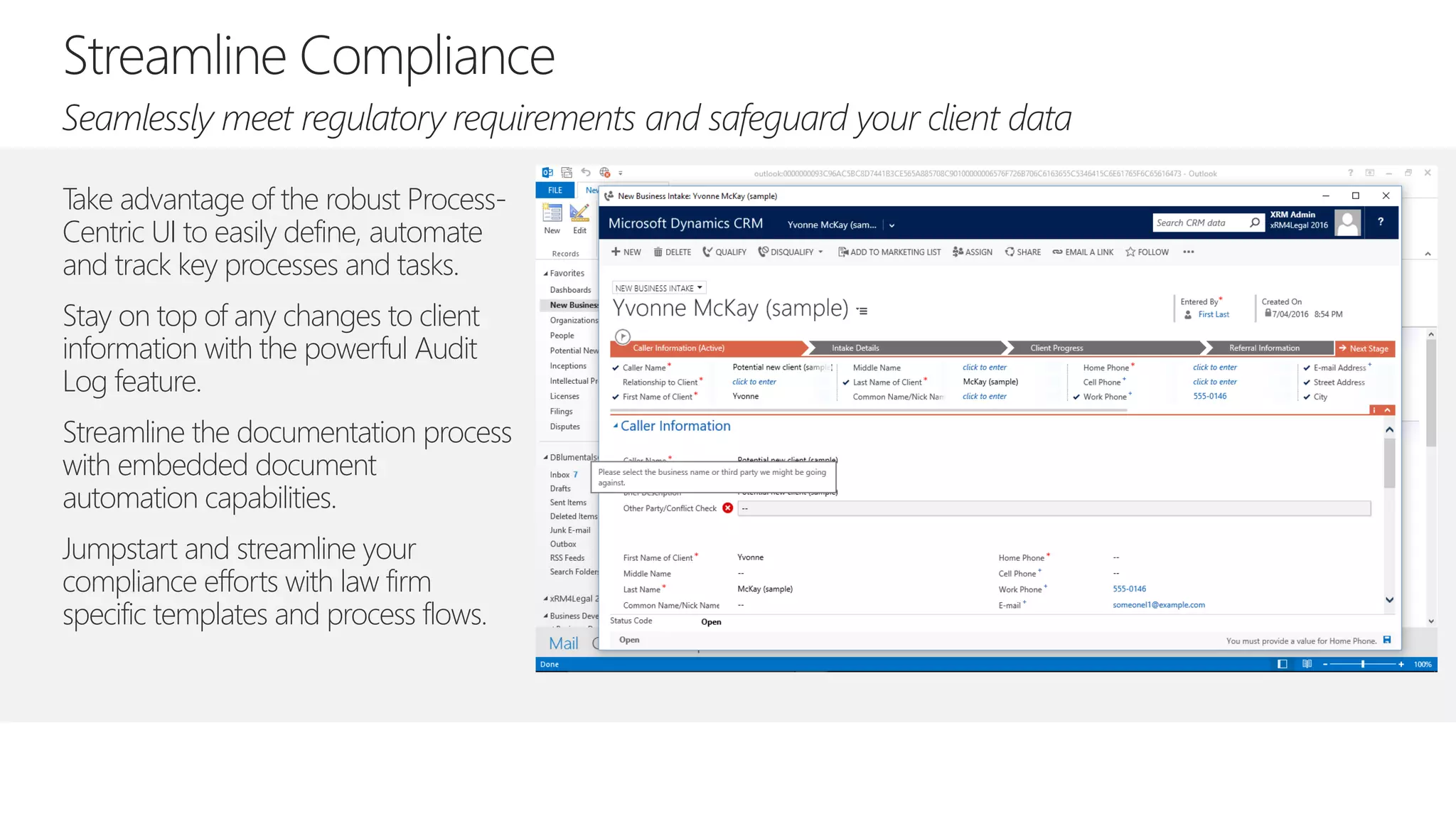Click the FOLLOW star command

(x=1147, y=252)
